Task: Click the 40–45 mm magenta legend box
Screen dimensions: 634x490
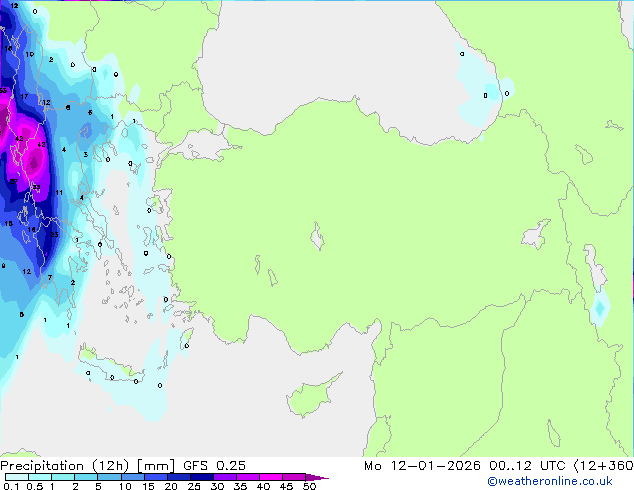Action: point(271,477)
